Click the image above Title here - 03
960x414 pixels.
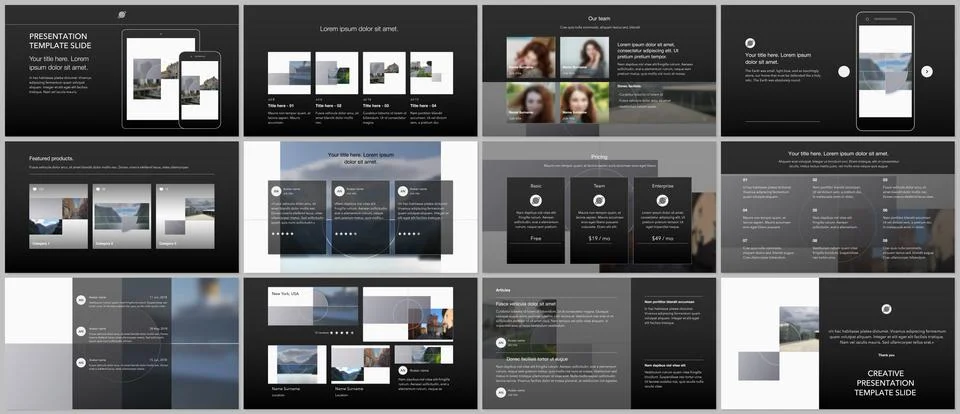384,73
